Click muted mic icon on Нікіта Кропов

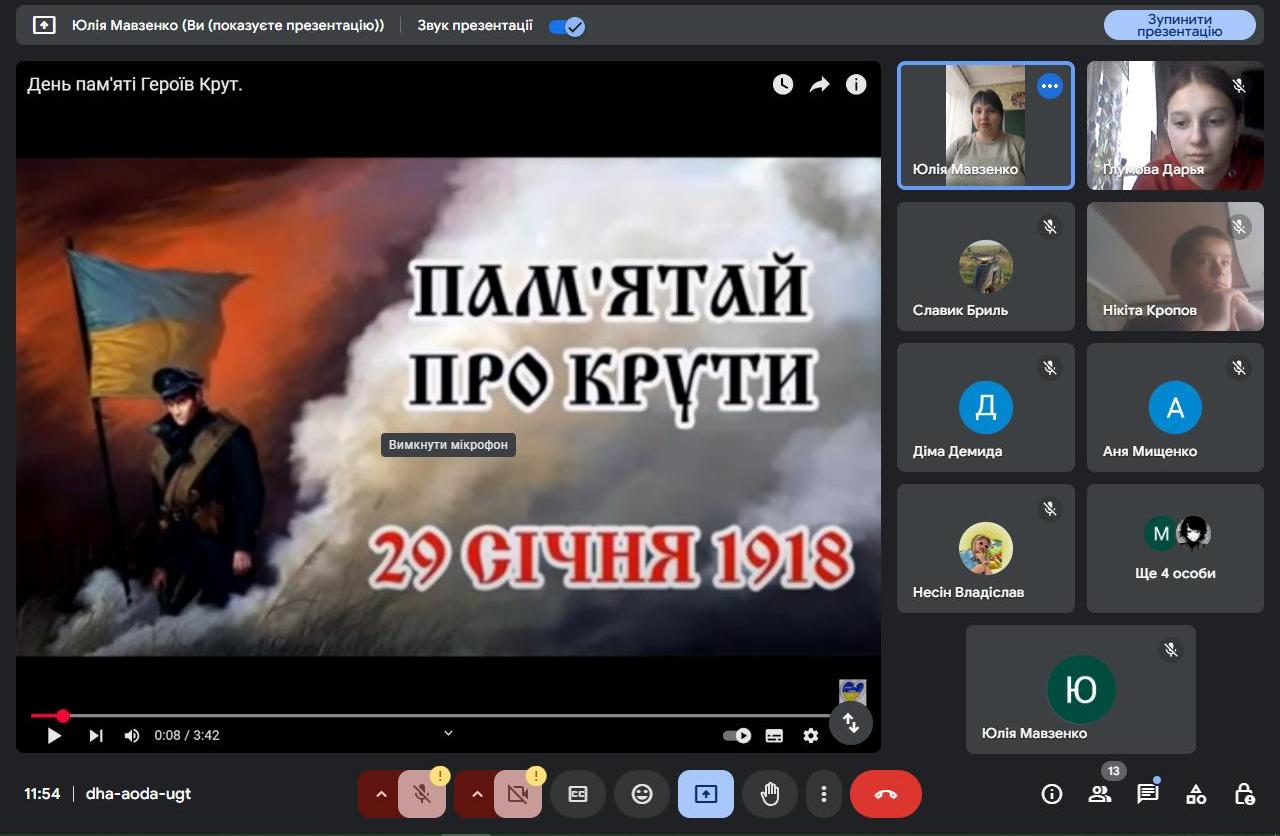pos(1239,227)
